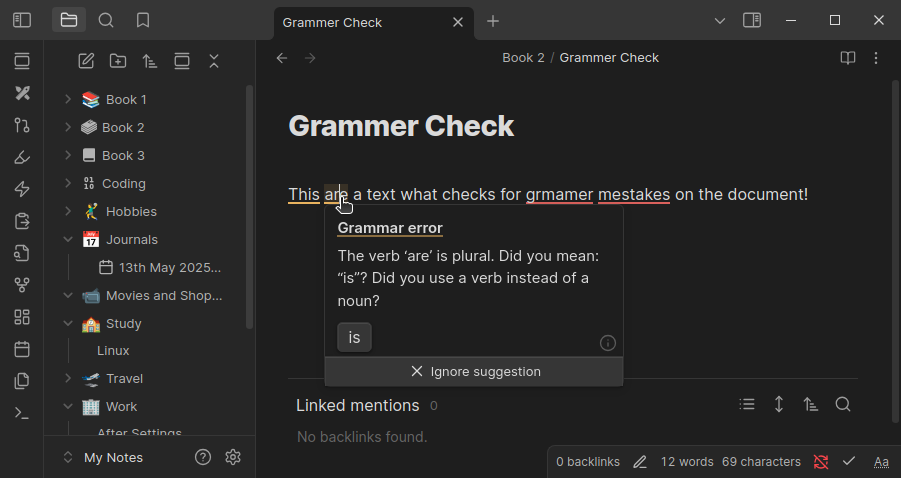The height and width of the screenshot is (478, 901).
Task: Create a new folder
Action: [x=118, y=61]
